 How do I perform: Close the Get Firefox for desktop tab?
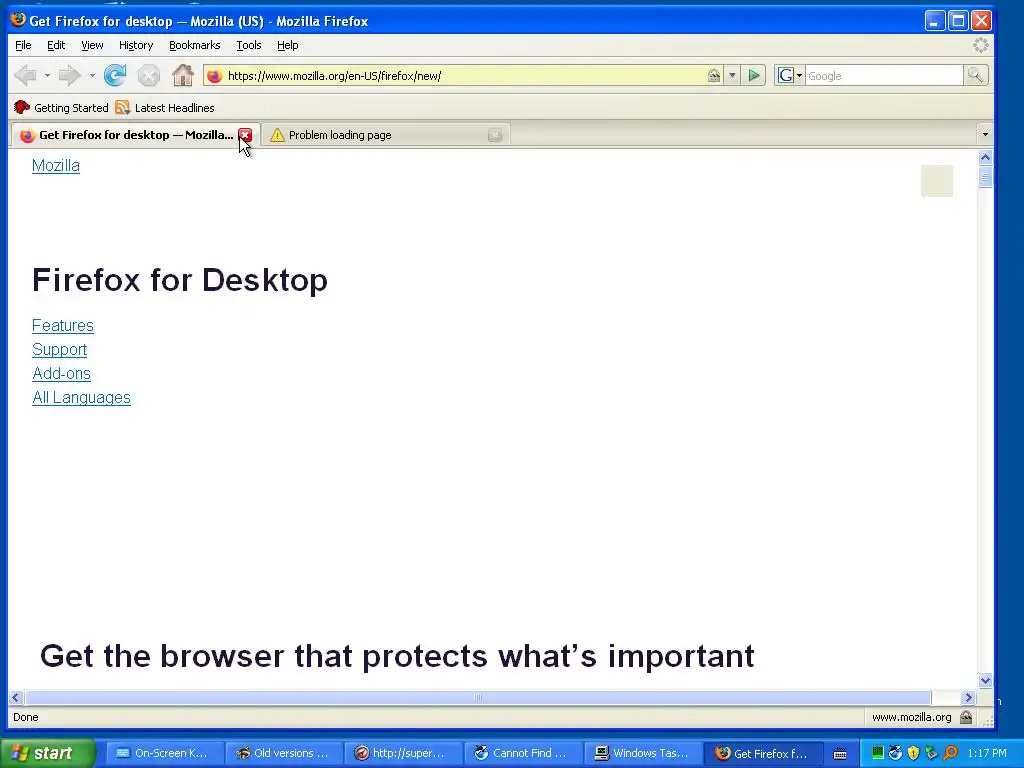[x=245, y=135]
